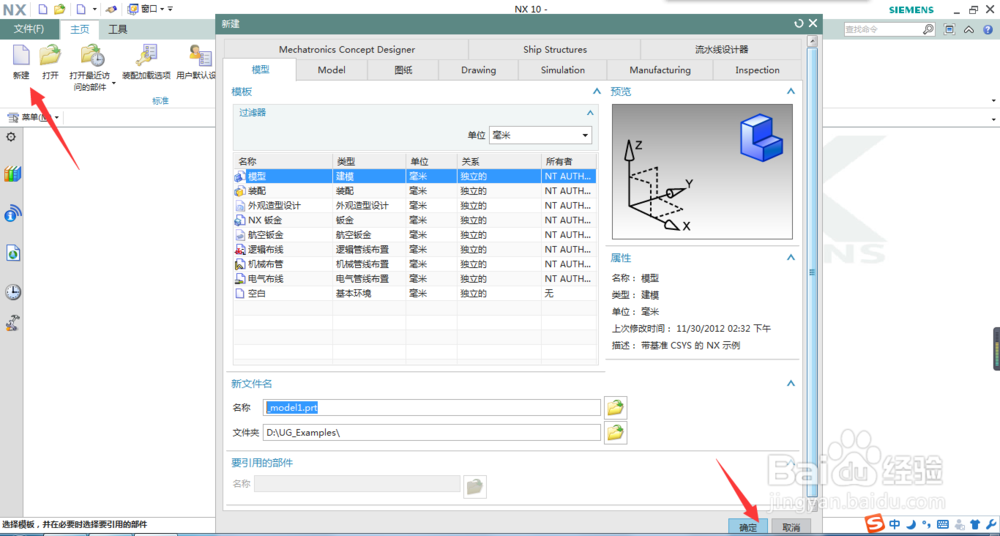Switch to the 图纸 tab
This screenshot has width=1000, height=536.
pos(403,70)
